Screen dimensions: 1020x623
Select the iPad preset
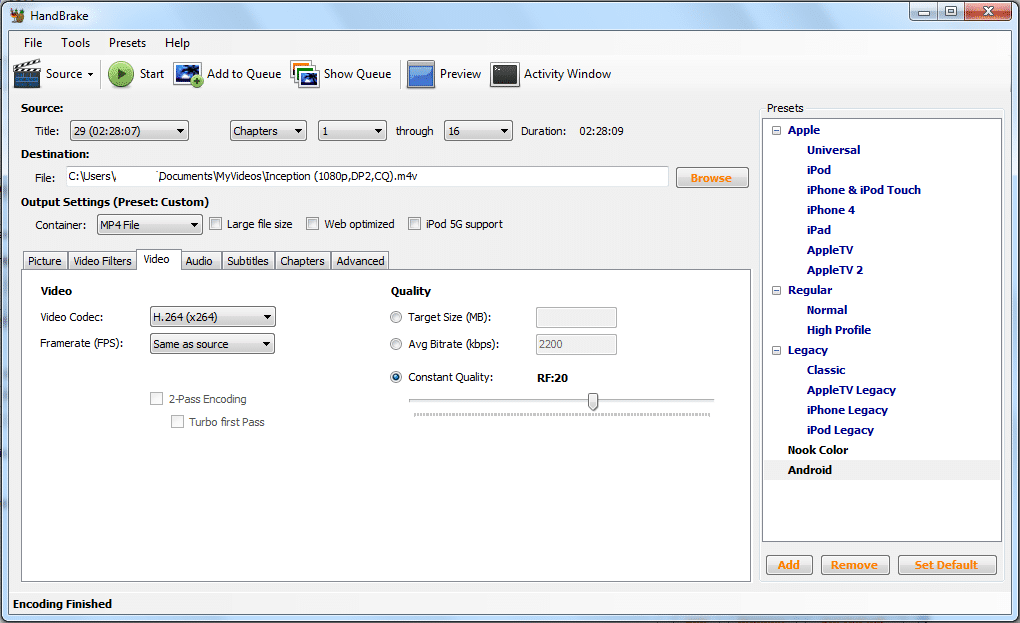(818, 230)
